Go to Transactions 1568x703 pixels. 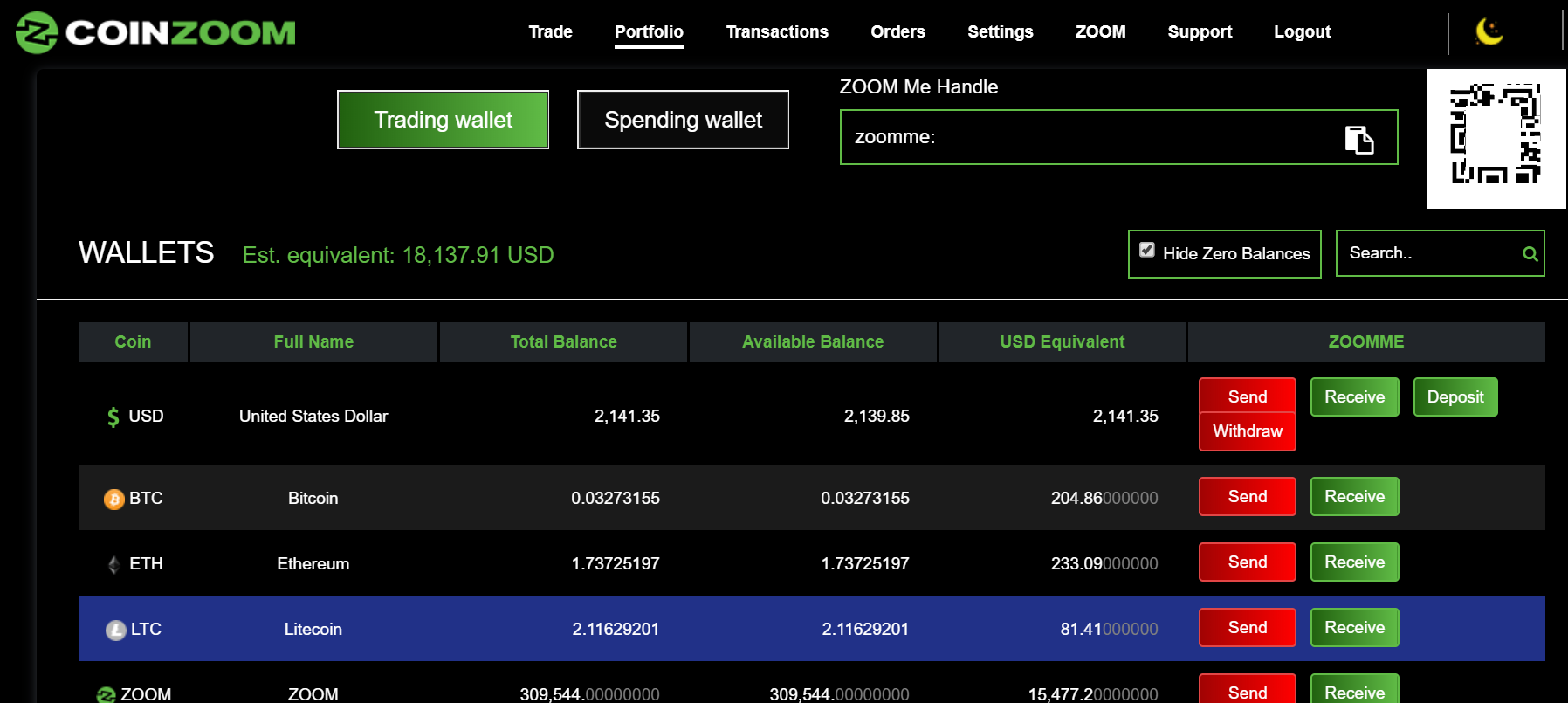tap(777, 31)
